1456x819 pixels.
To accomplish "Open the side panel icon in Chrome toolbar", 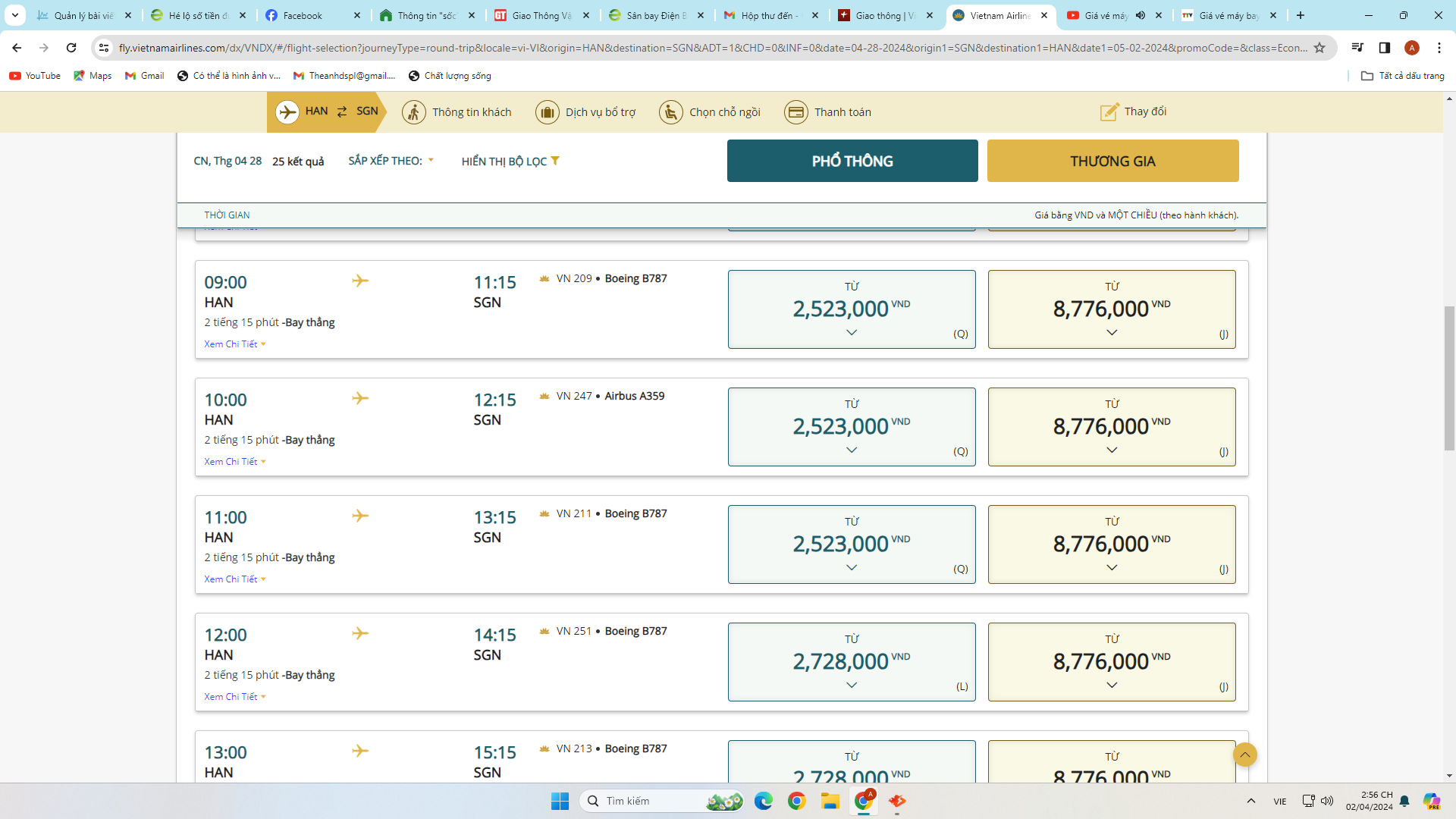I will [1384, 48].
